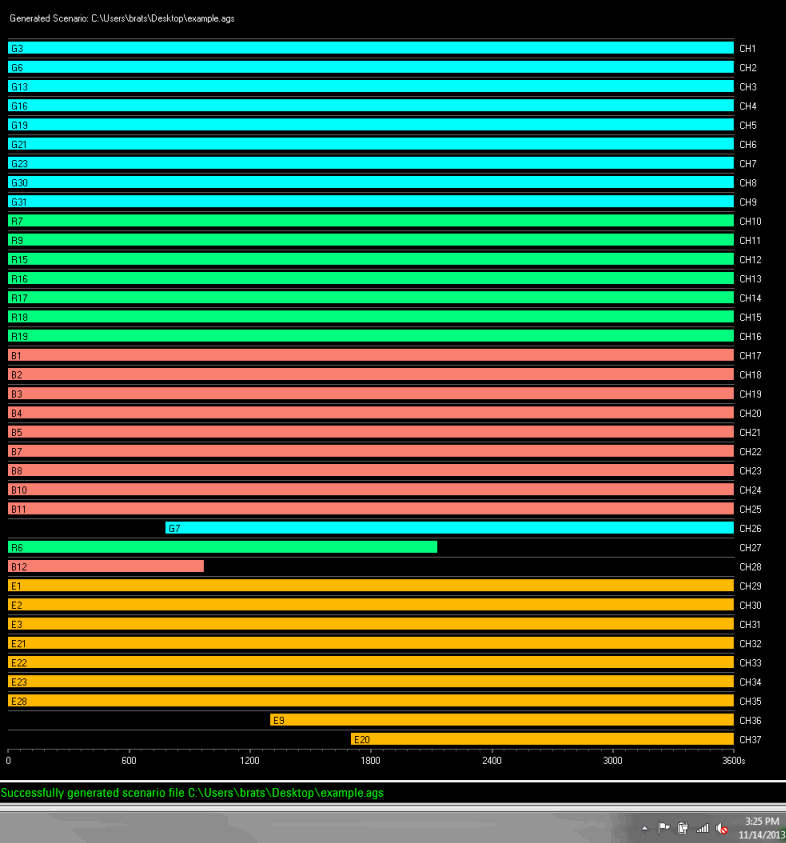
Task: Select the orange E2 bar
Action: tap(371, 605)
